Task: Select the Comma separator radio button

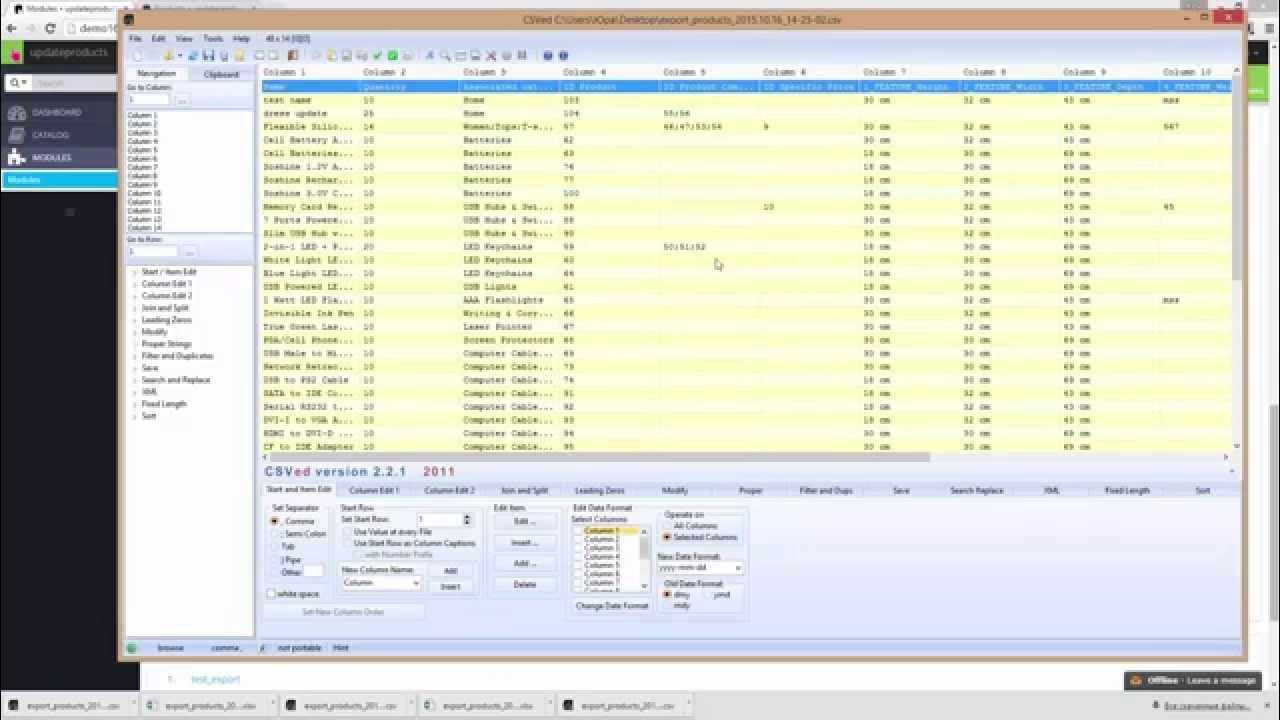Action: (x=274, y=521)
